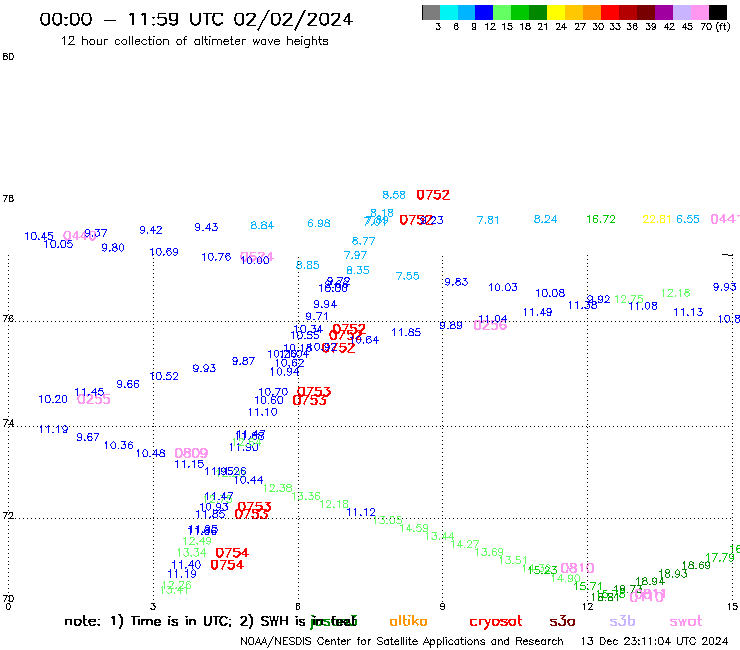Click the green wave height value '13.36'
The image size is (740, 650).
click(x=306, y=497)
